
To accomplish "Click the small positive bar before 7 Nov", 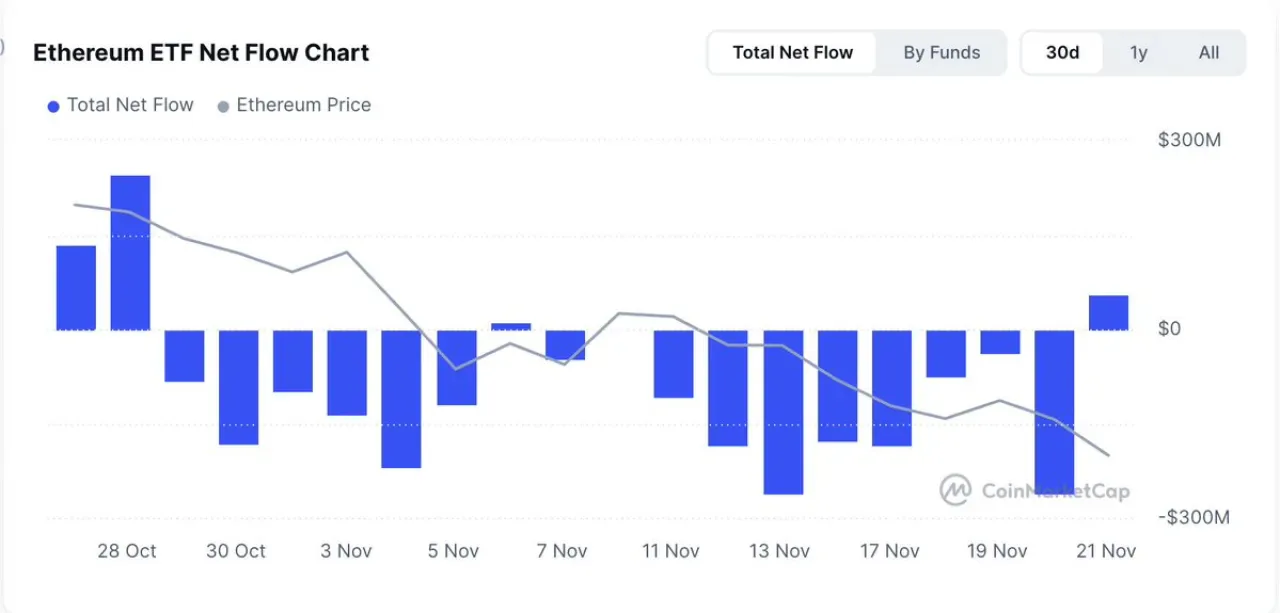I will [511, 327].
